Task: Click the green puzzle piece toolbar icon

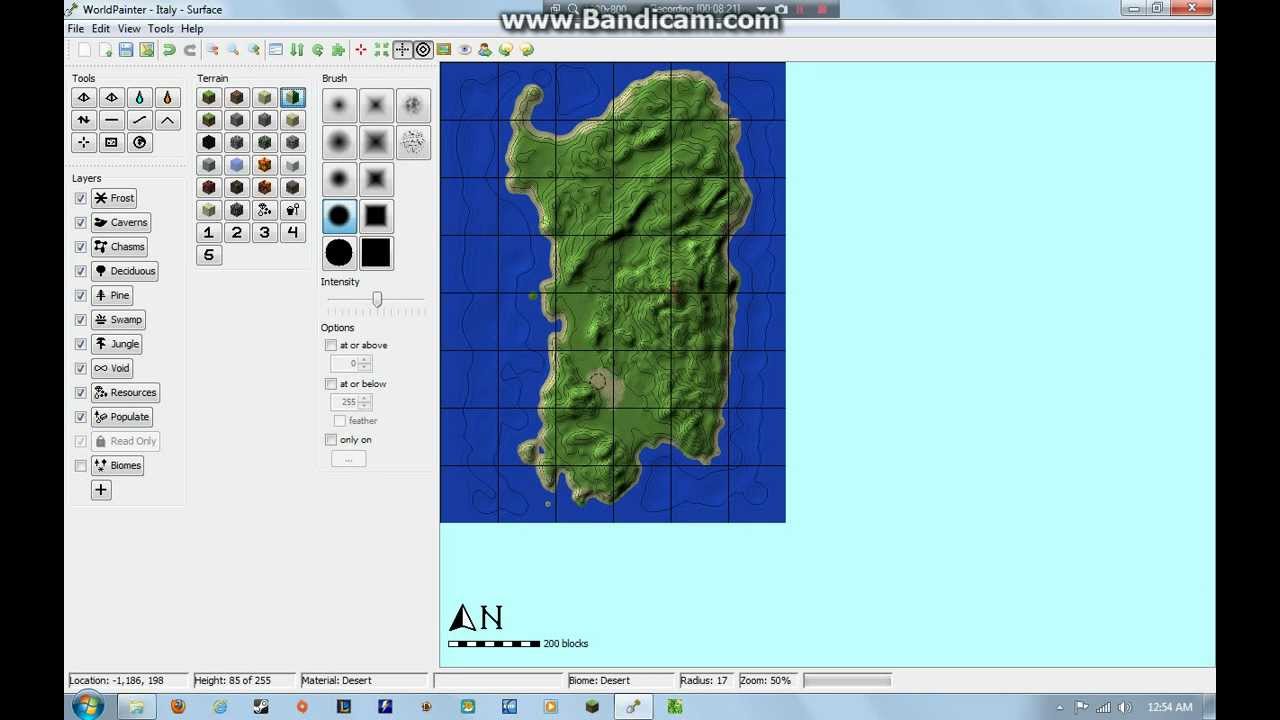Action: tap(338, 50)
